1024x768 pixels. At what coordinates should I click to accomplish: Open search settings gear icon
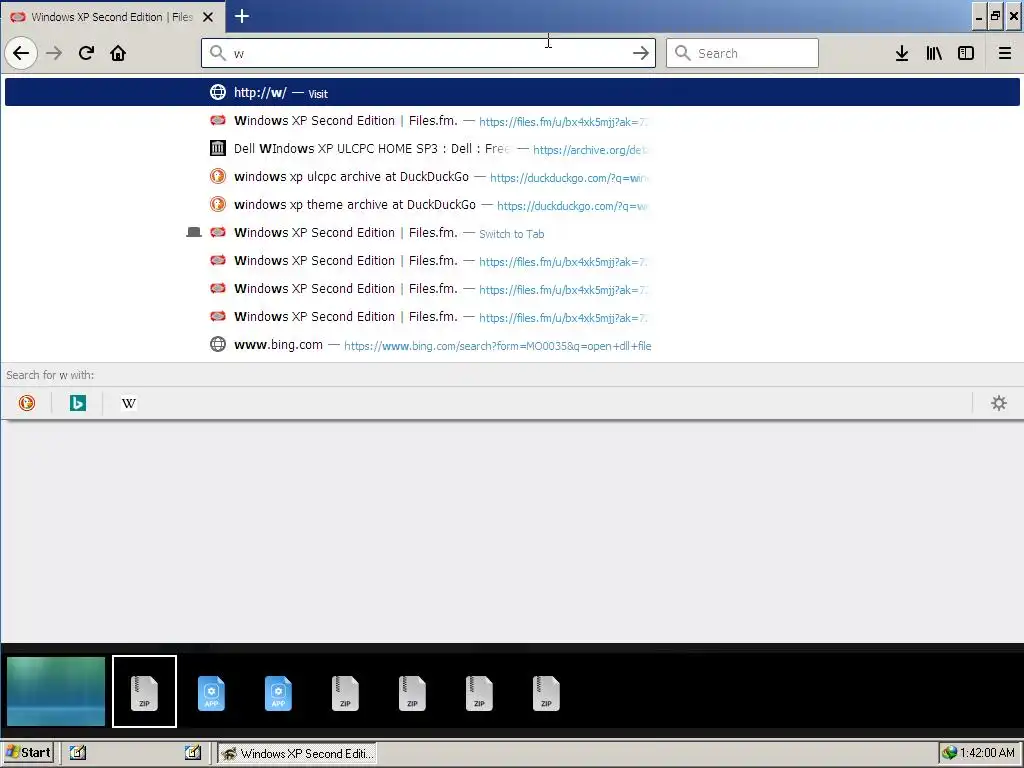pos(999,403)
